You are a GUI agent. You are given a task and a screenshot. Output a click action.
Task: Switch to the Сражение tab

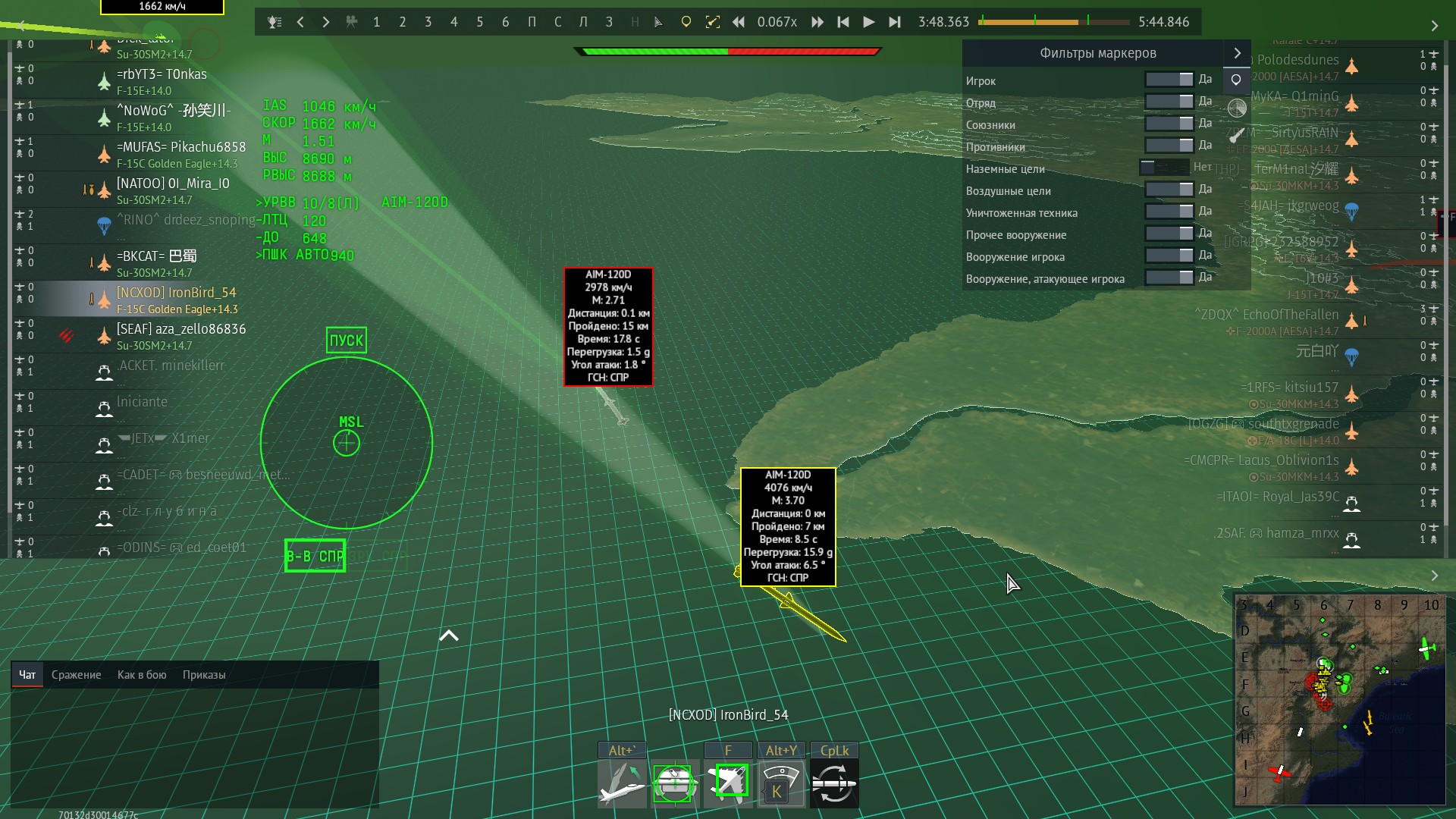click(x=76, y=675)
